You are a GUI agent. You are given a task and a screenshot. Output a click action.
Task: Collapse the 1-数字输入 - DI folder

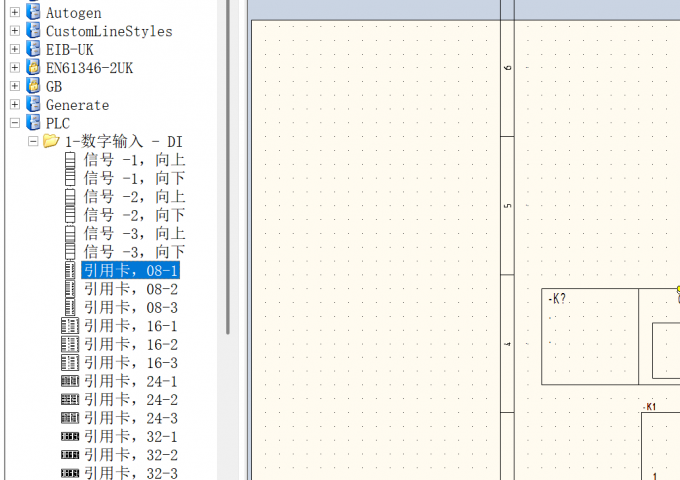tap(33, 141)
